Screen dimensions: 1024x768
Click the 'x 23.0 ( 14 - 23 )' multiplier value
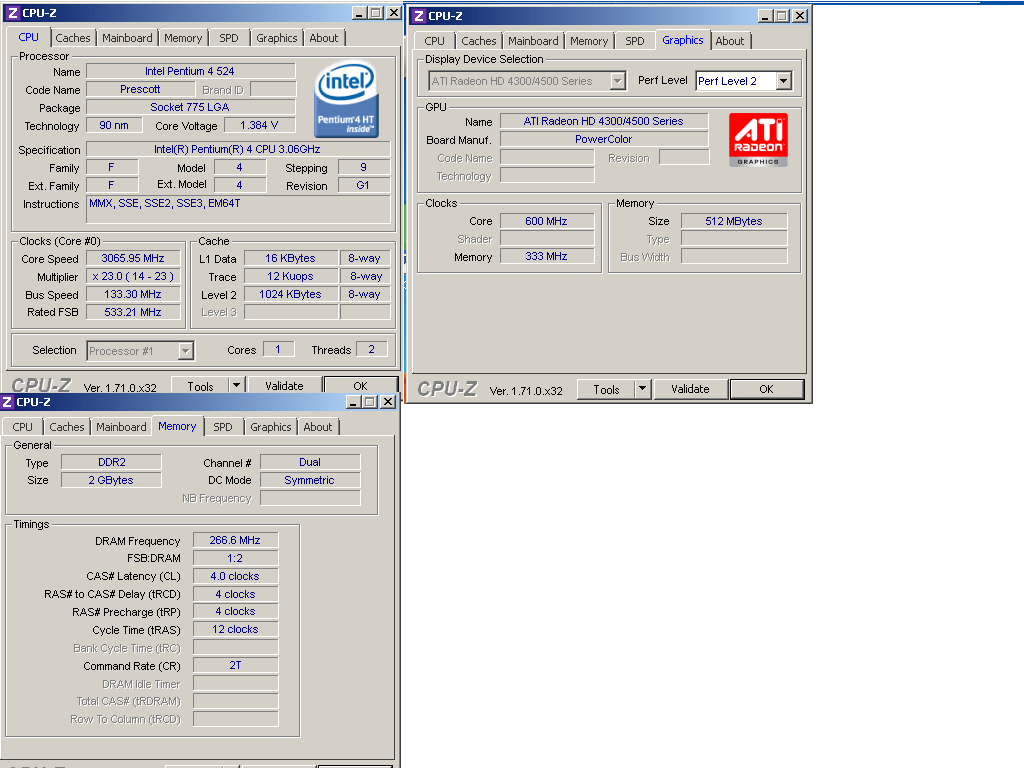pyautogui.click(x=133, y=276)
